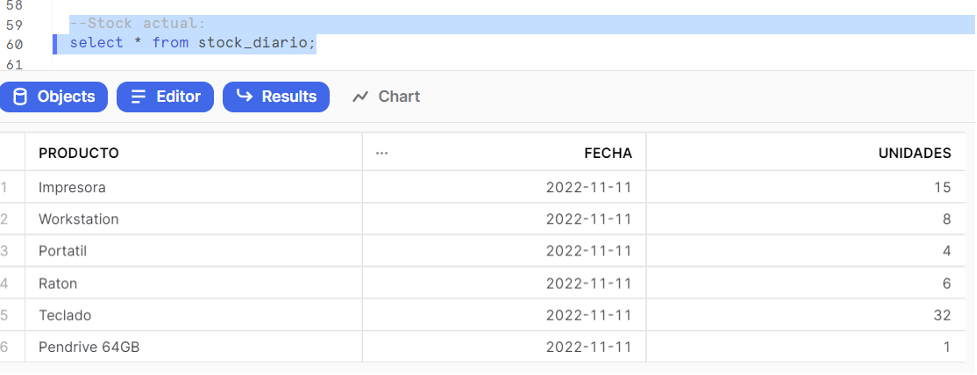Viewport: 977px width, 375px height.
Task: Click line number 59 in the gutter
Action: coord(14,25)
